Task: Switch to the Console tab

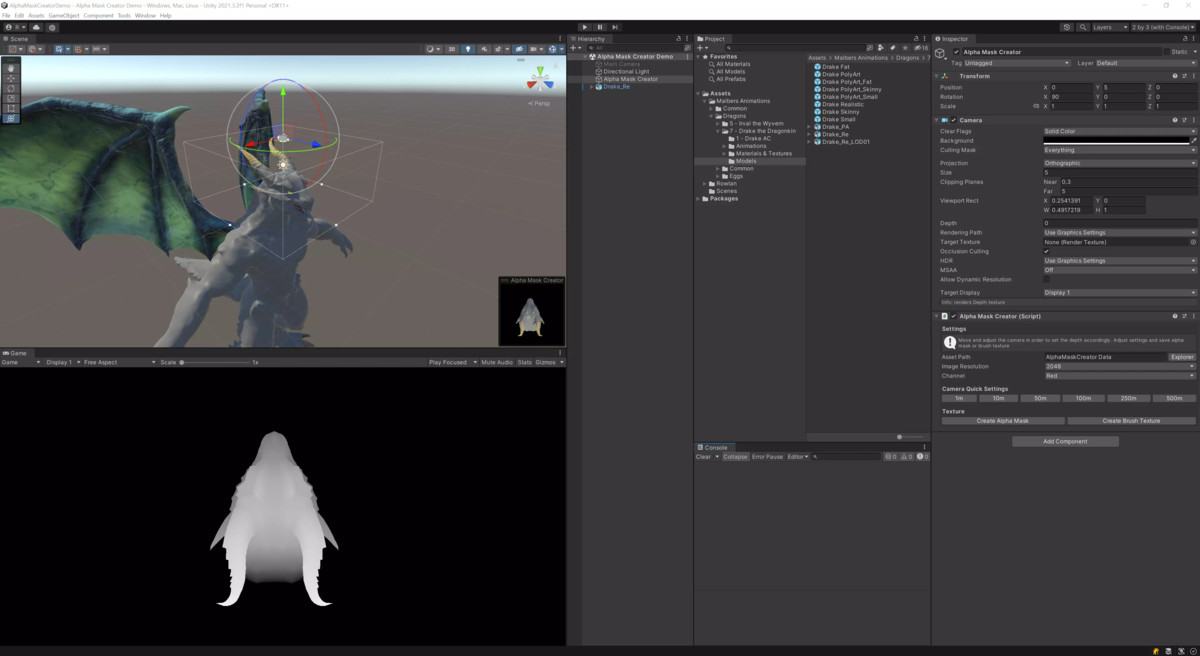Action: 714,447
